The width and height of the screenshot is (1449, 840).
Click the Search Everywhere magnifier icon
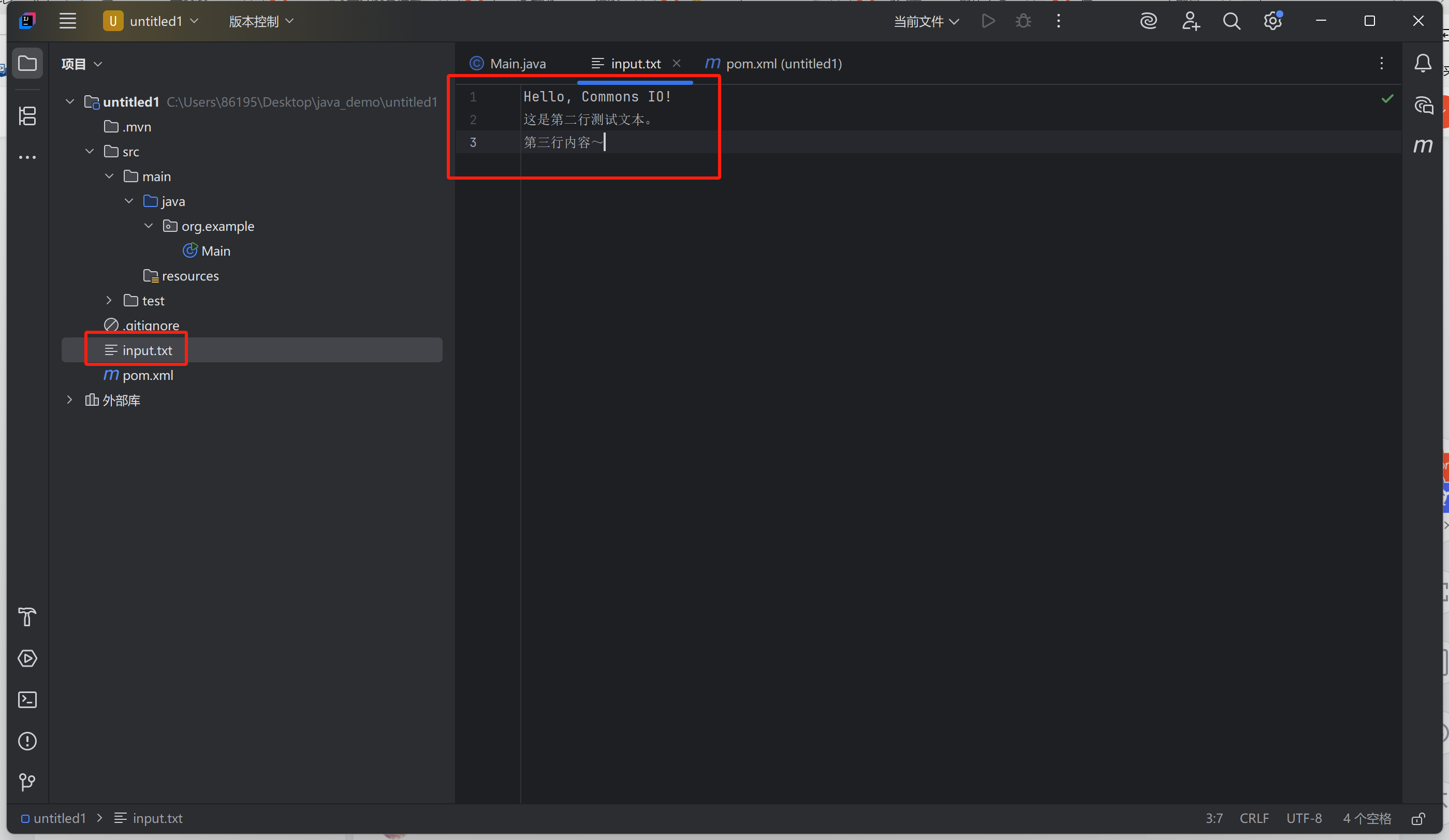tap(1231, 21)
